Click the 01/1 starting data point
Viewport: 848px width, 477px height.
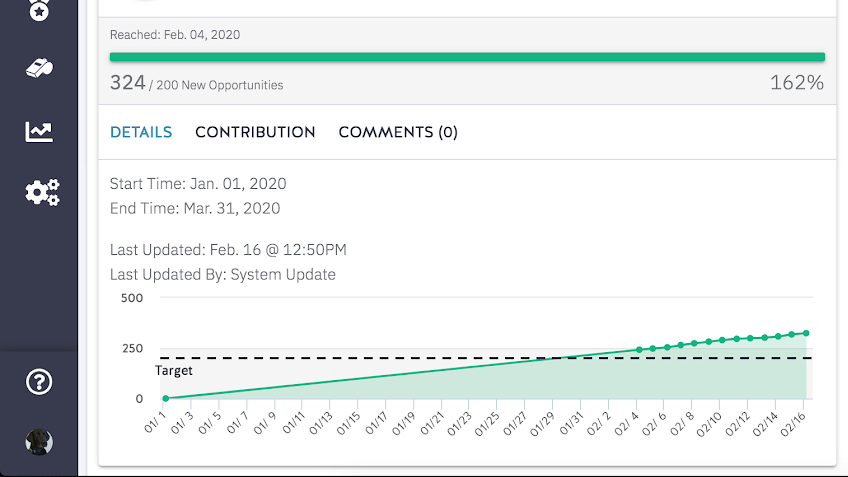point(166,399)
